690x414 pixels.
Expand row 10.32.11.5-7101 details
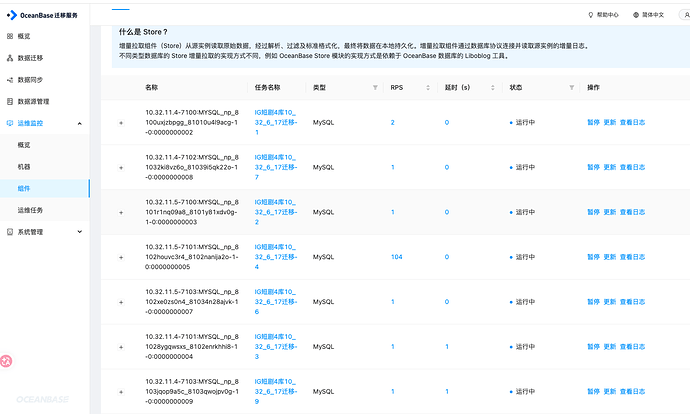click(x=121, y=257)
